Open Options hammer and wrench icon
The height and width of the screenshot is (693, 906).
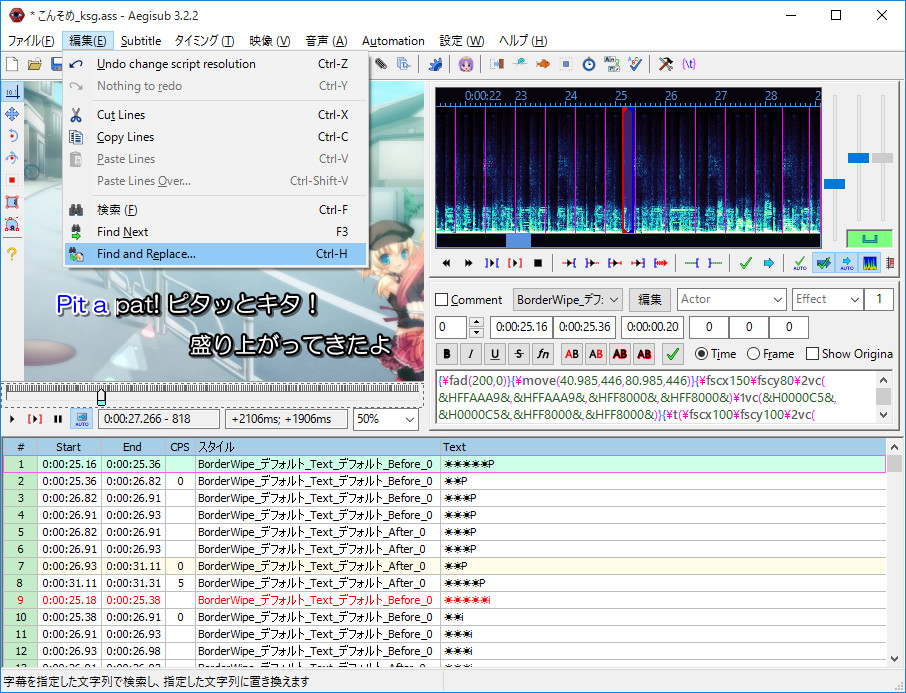coord(666,64)
